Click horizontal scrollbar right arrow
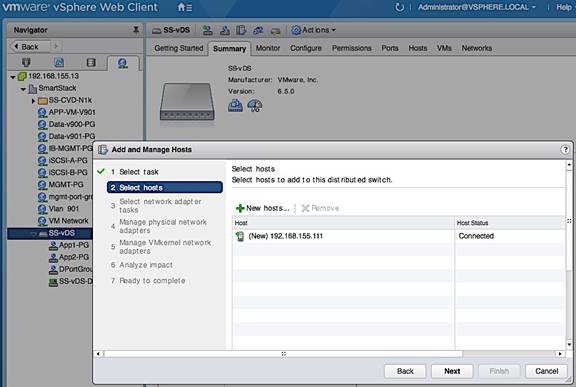 560,354
